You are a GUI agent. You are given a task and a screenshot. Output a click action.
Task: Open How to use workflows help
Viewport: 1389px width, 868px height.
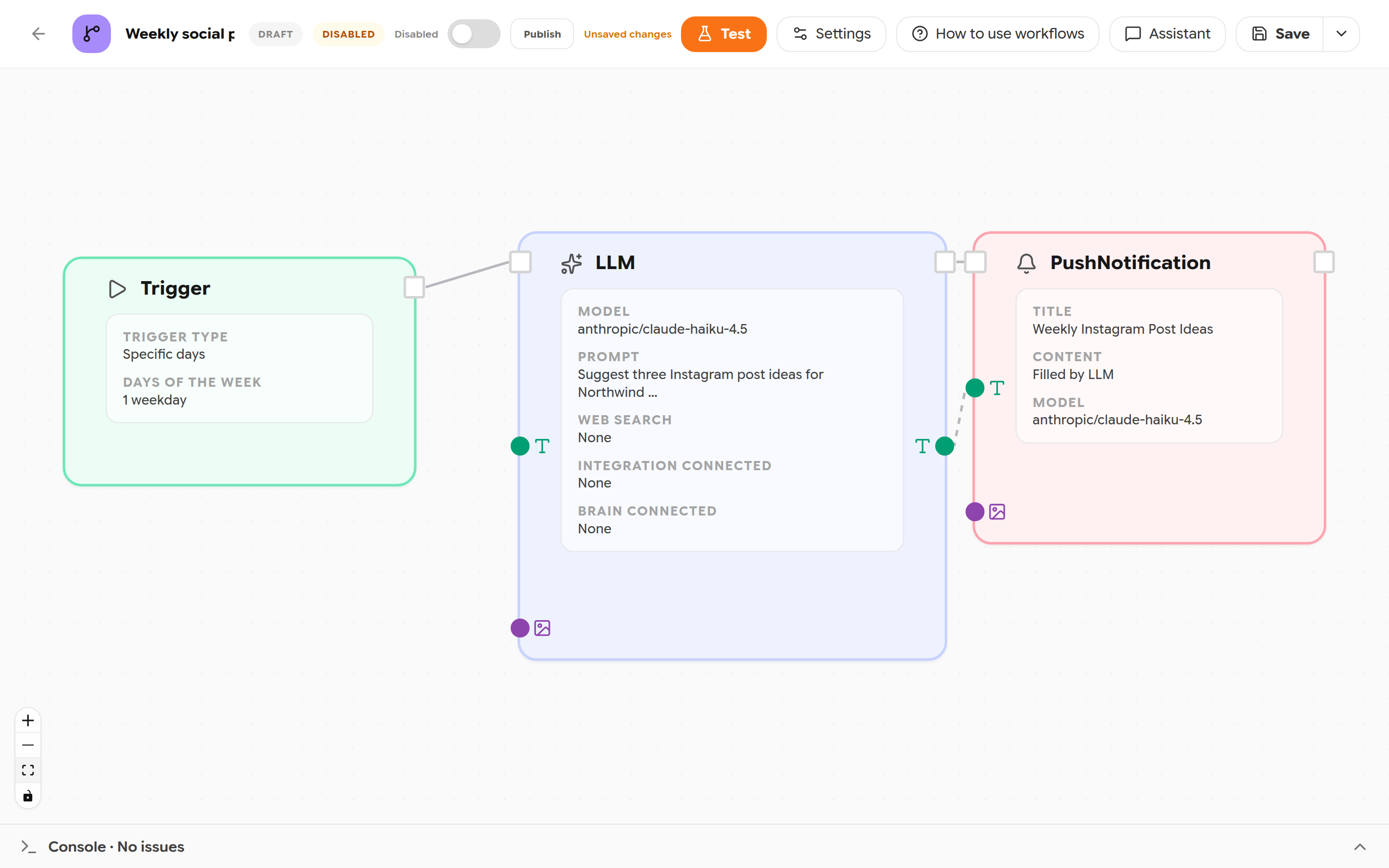[x=997, y=34]
